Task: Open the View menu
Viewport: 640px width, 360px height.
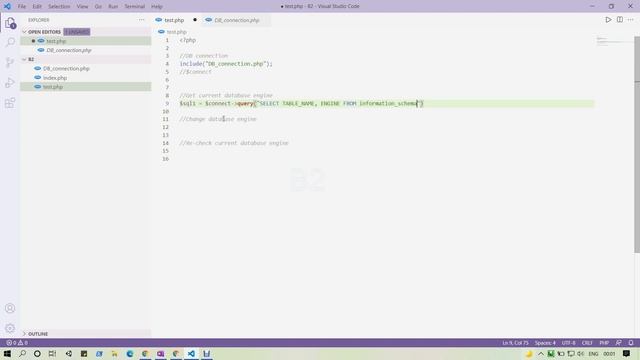Action: point(82,7)
